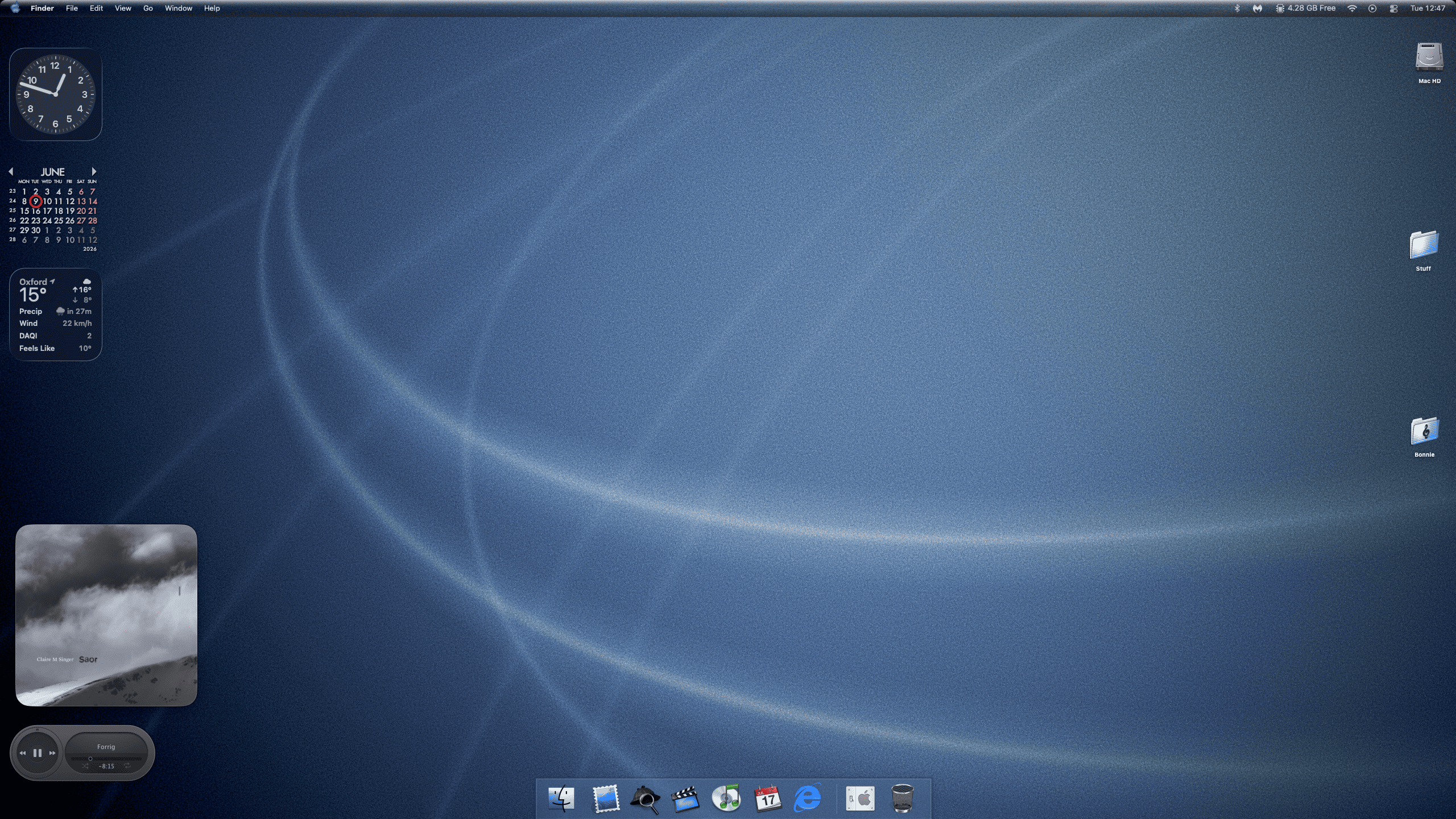Click the Forrig track title
Viewport: 1456px width, 819px height.
pos(106,747)
